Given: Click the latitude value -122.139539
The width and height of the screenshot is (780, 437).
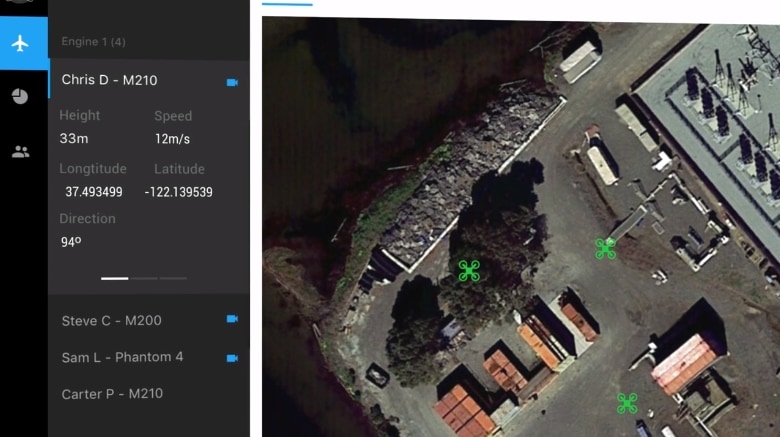Looking at the screenshot, I should (178, 192).
